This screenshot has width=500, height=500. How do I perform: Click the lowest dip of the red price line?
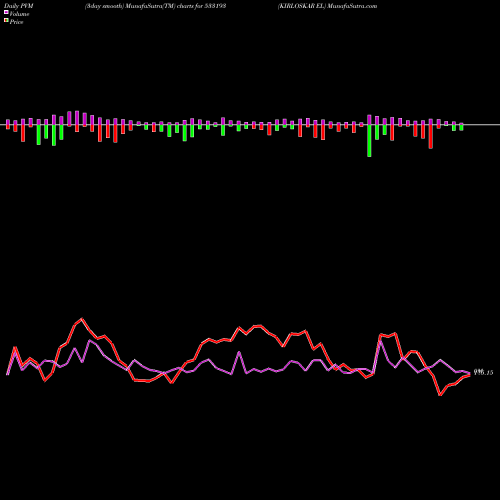(440, 395)
